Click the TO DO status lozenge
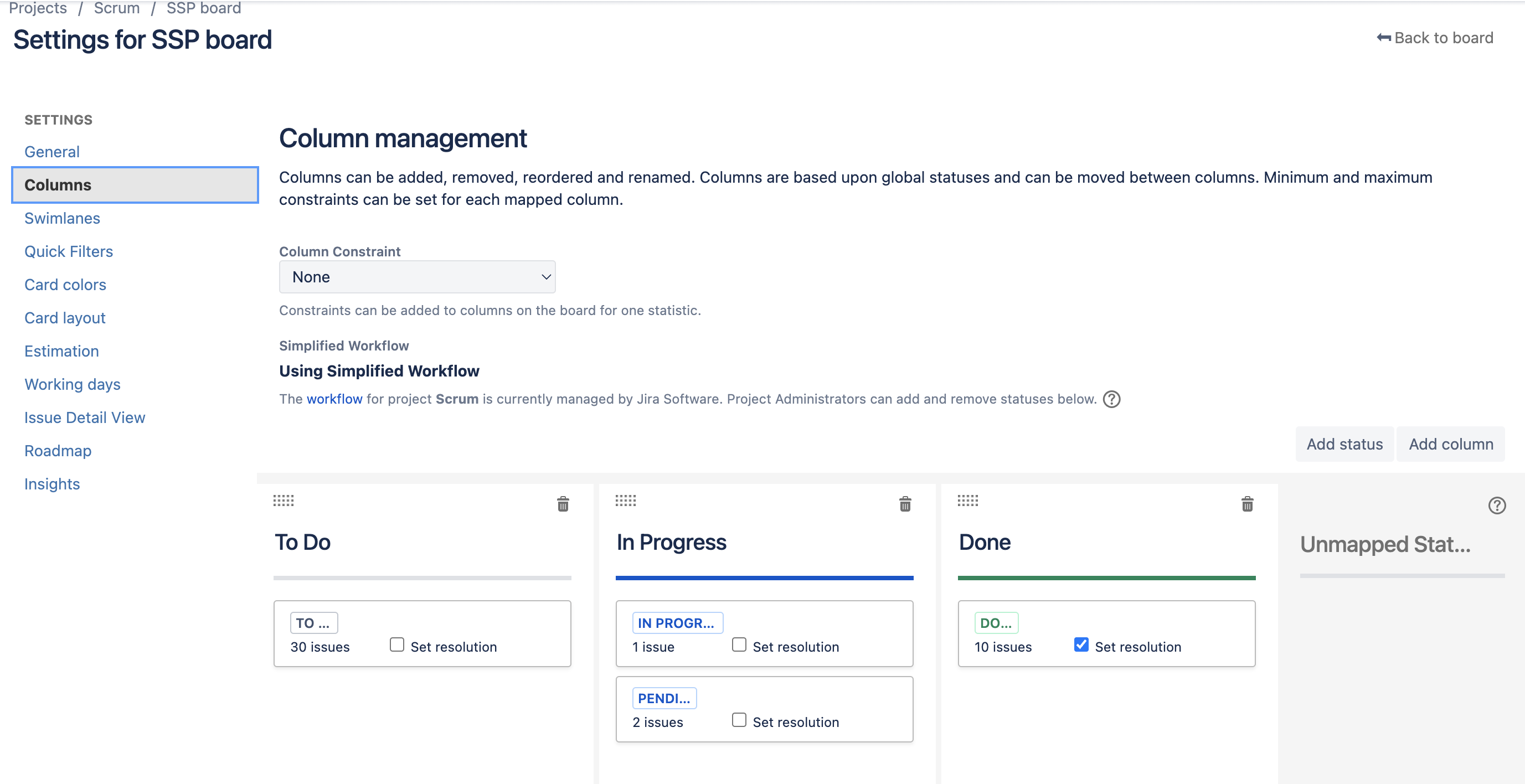 (313, 622)
